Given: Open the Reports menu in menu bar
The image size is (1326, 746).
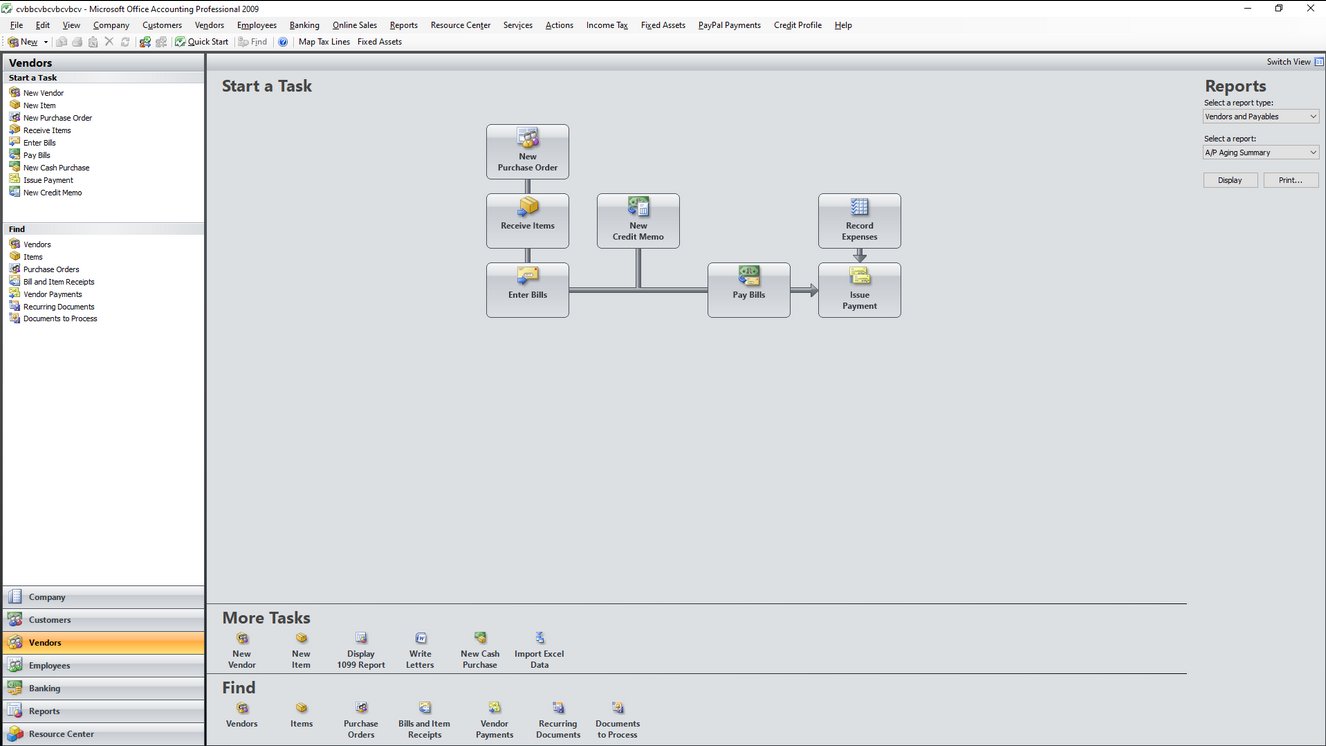Looking at the screenshot, I should (x=403, y=25).
